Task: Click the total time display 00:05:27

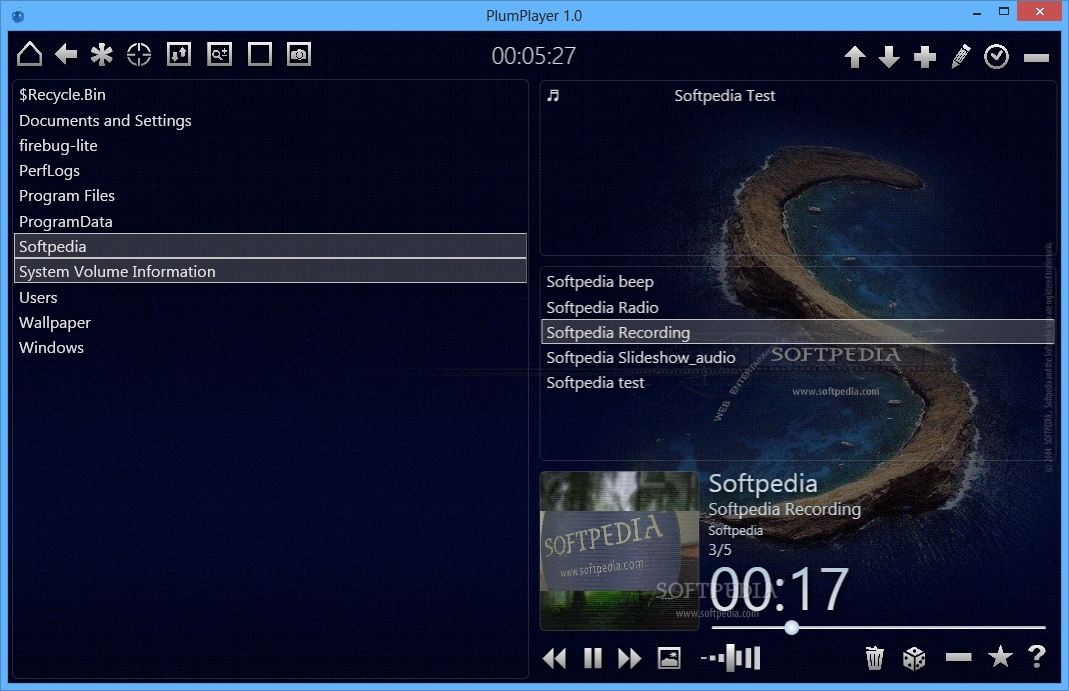Action: tap(534, 56)
